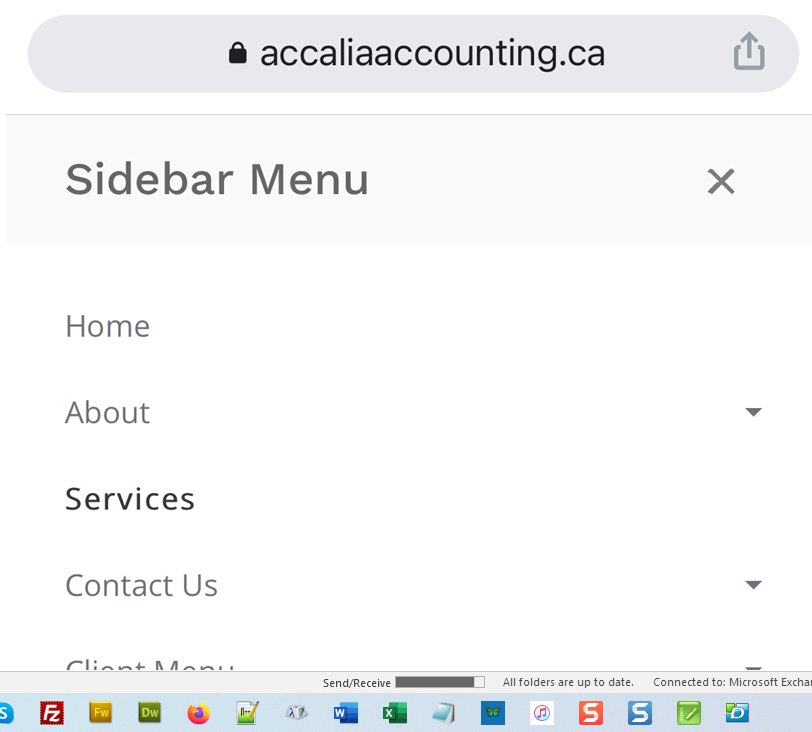
Task: Expand the Client Menu submenu arrow
Action: (753, 667)
